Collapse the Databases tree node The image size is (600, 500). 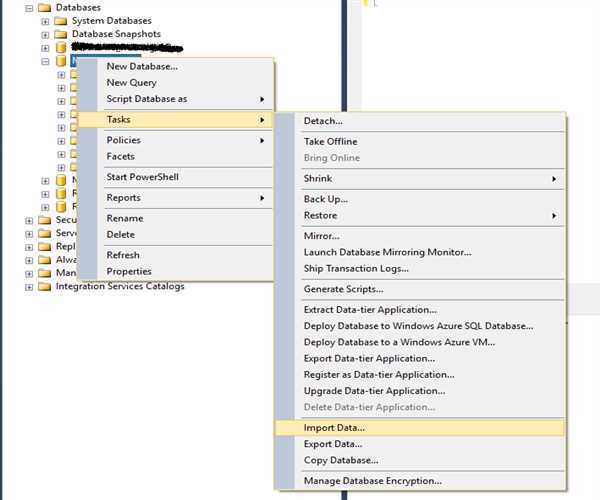(x=29, y=7)
